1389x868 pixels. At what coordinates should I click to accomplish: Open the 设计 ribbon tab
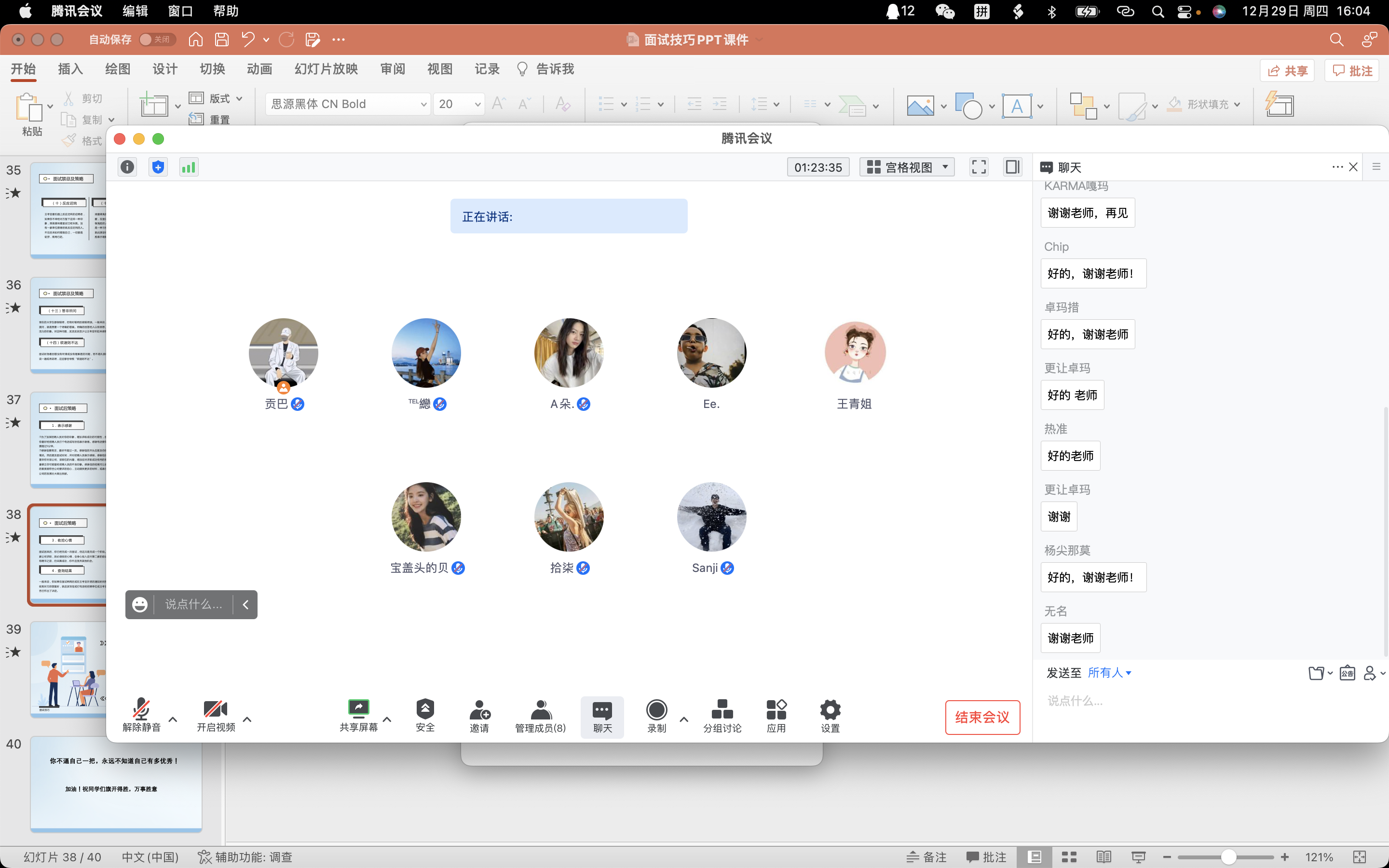(165, 69)
